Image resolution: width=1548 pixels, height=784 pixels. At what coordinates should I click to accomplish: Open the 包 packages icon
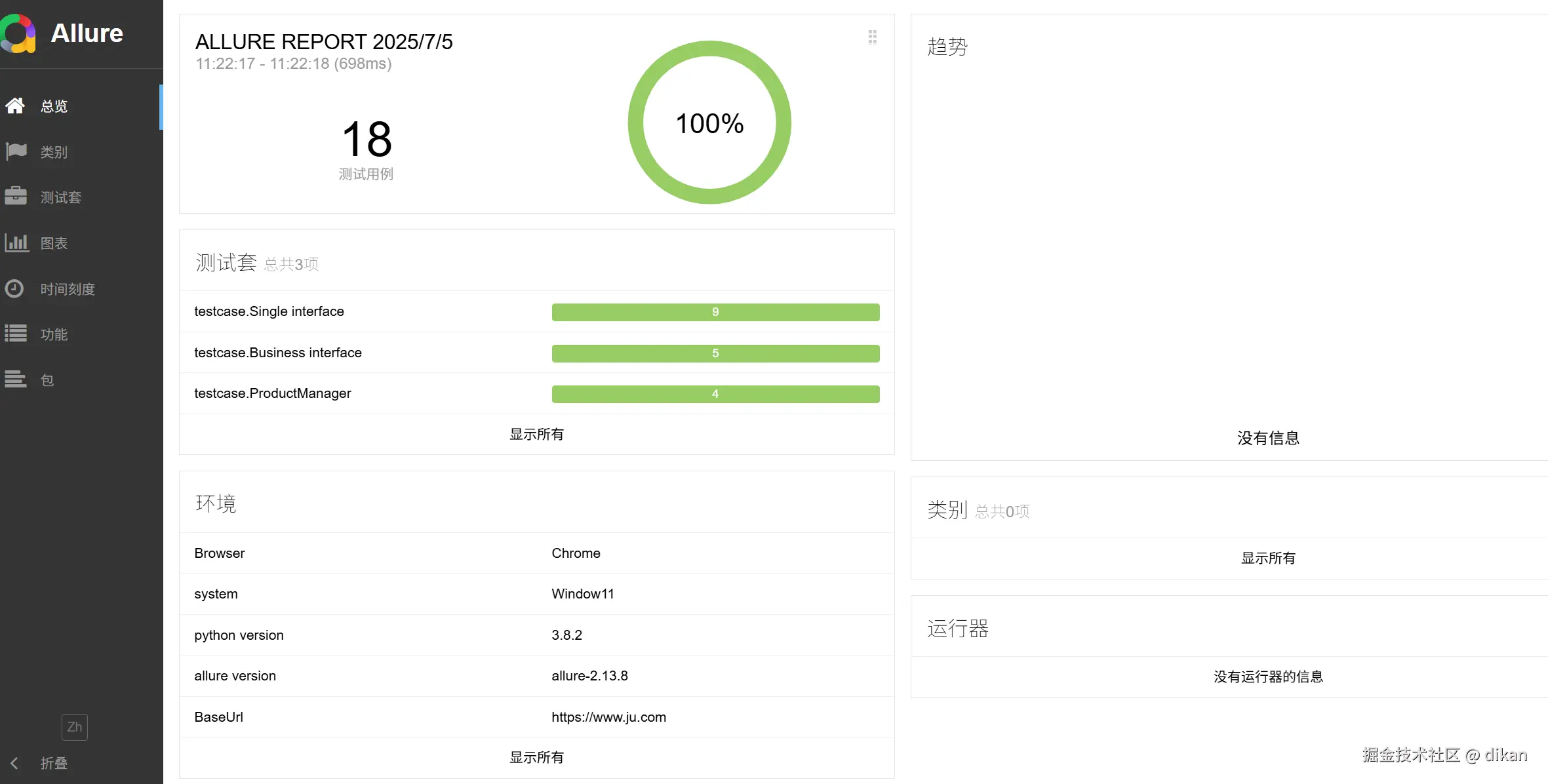(x=16, y=380)
